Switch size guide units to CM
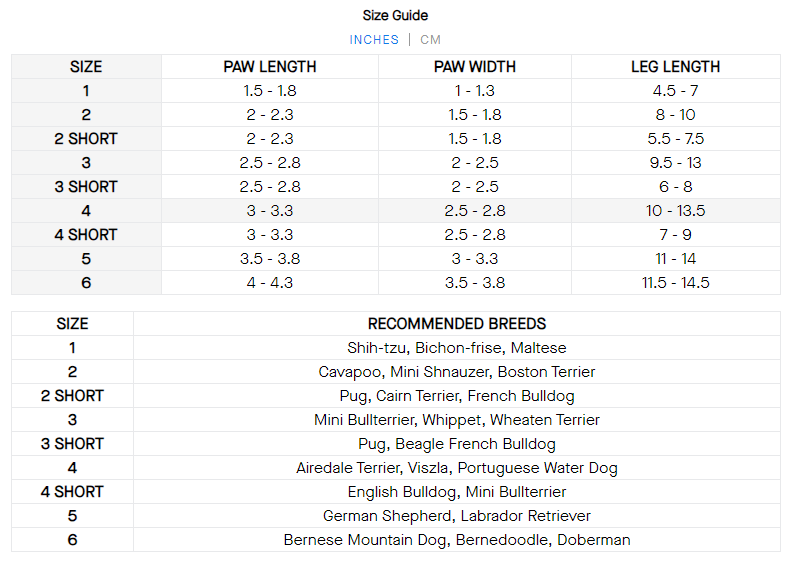 [x=430, y=40]
